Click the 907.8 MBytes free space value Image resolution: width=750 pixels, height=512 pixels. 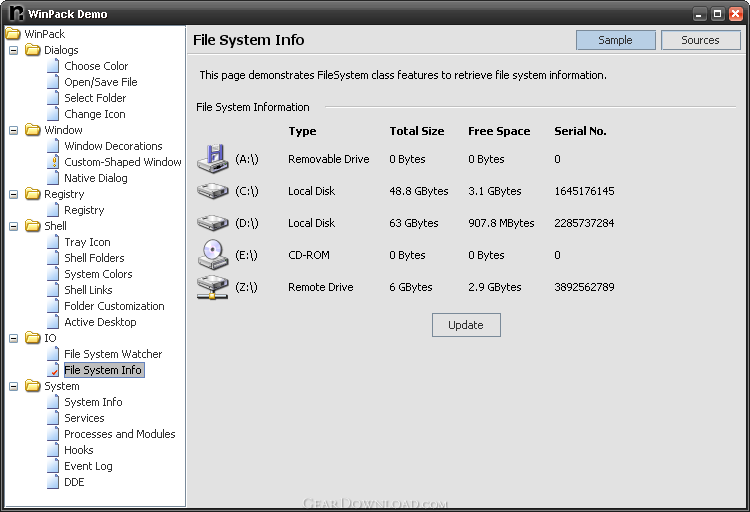[501, 223]
